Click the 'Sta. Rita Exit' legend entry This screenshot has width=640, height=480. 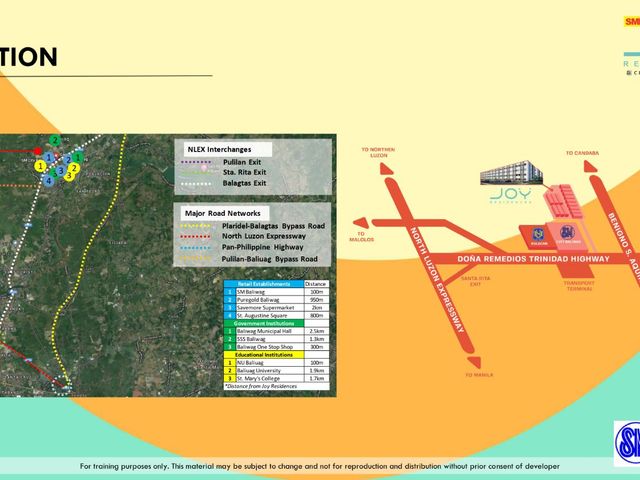coord(244,172)
